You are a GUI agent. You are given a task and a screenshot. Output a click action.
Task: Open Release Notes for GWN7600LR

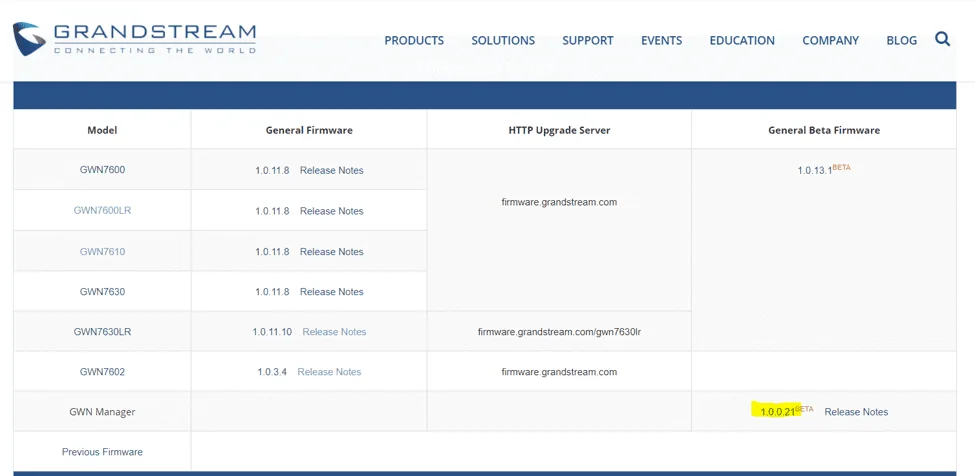pyautogui.click(x=331, y=211)
